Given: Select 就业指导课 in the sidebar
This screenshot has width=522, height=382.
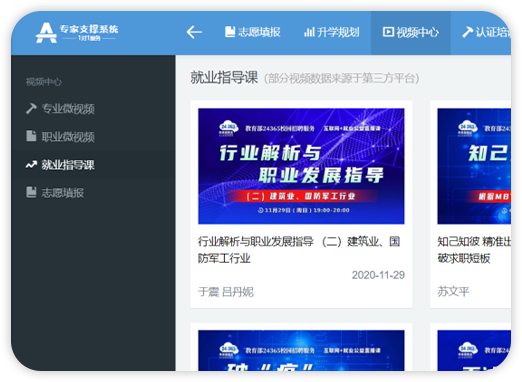Looking at the screenshot, I should [93, 165].
